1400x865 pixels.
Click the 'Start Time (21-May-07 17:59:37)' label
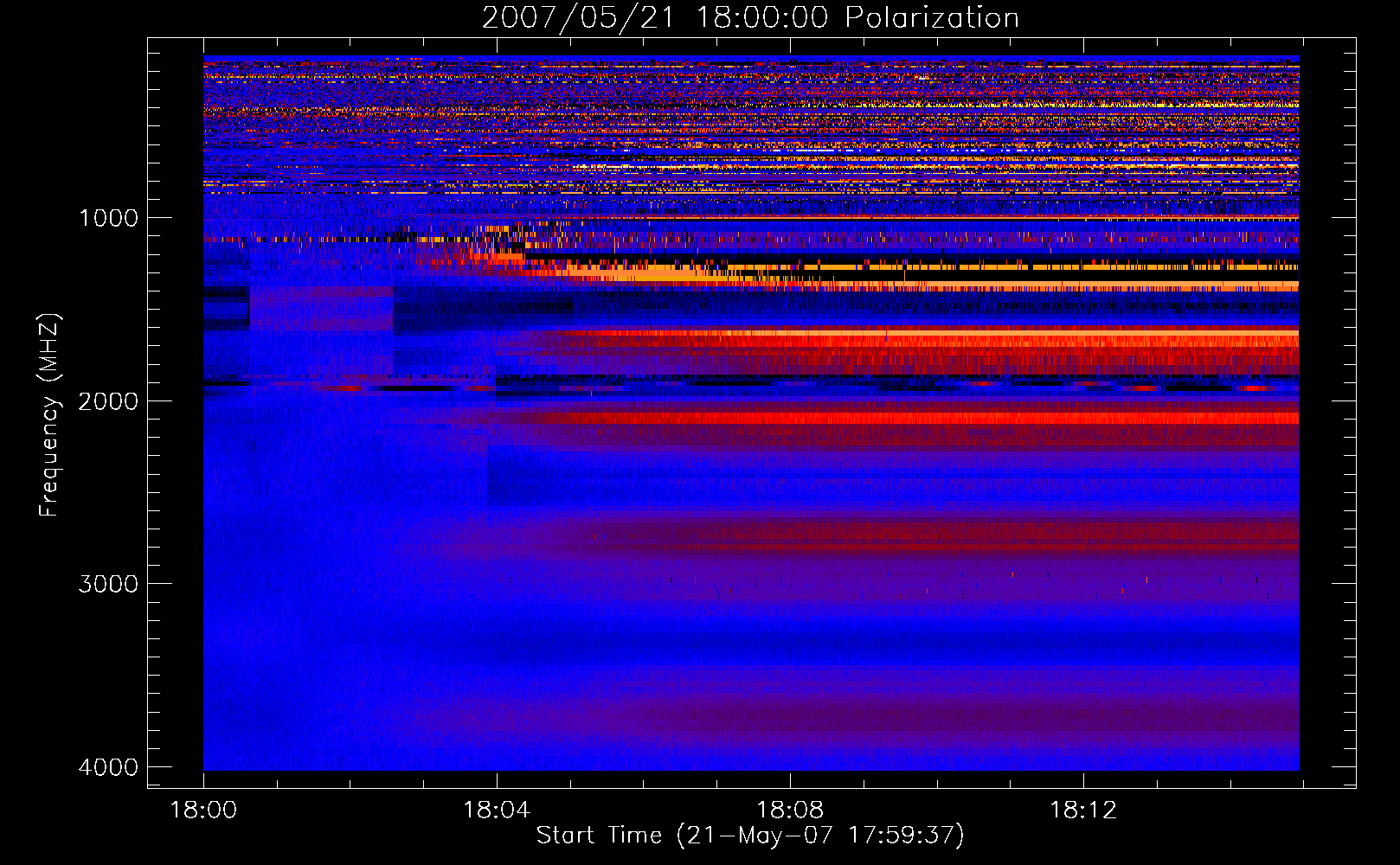750,836
